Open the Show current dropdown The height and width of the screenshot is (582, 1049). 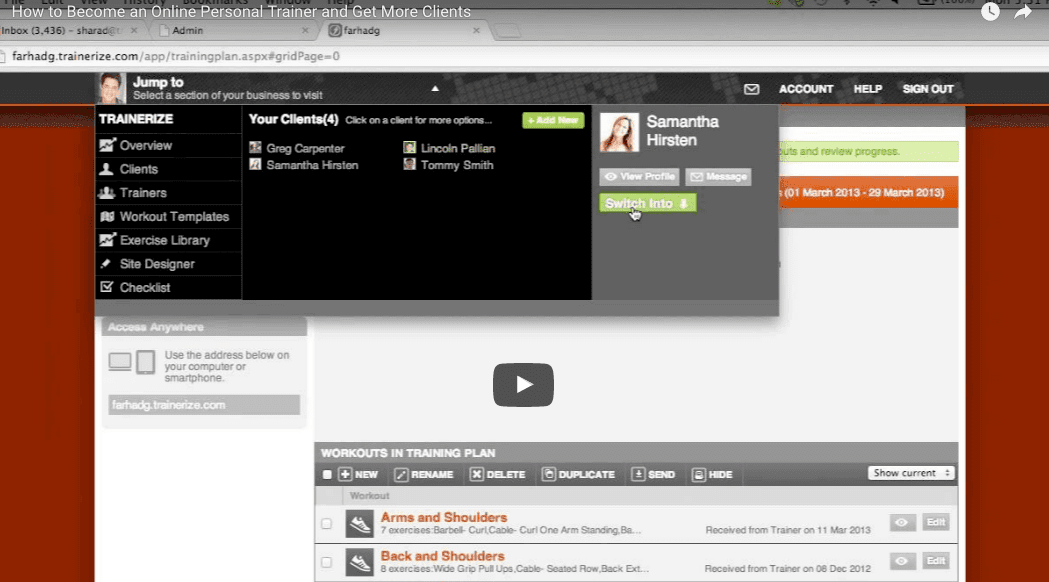[x=911, y=473]
